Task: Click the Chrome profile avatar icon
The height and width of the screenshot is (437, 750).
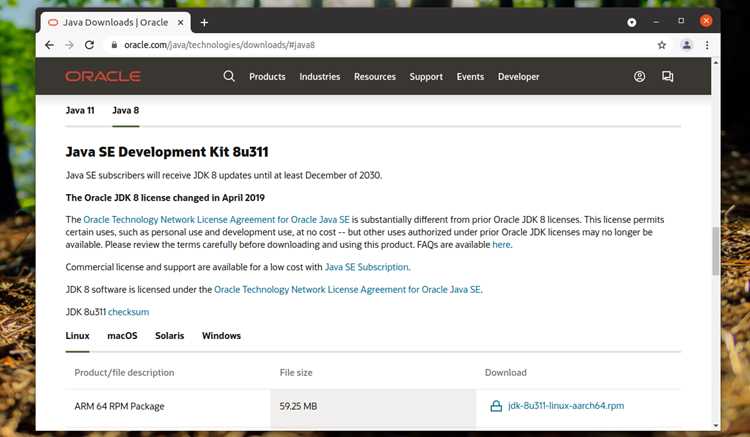Action: point(686,45)
